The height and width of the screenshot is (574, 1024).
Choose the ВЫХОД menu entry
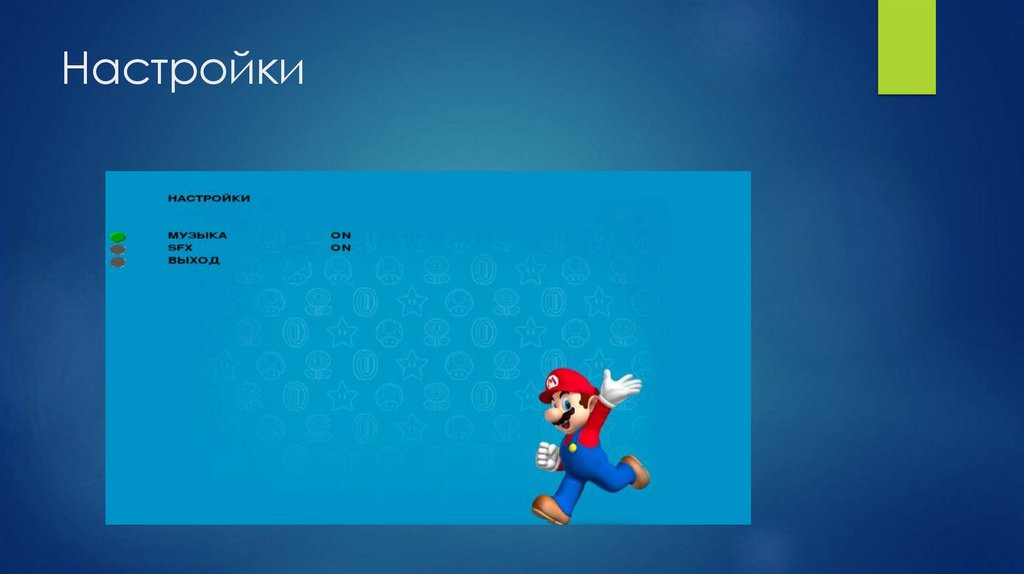(x=193, y=260)
